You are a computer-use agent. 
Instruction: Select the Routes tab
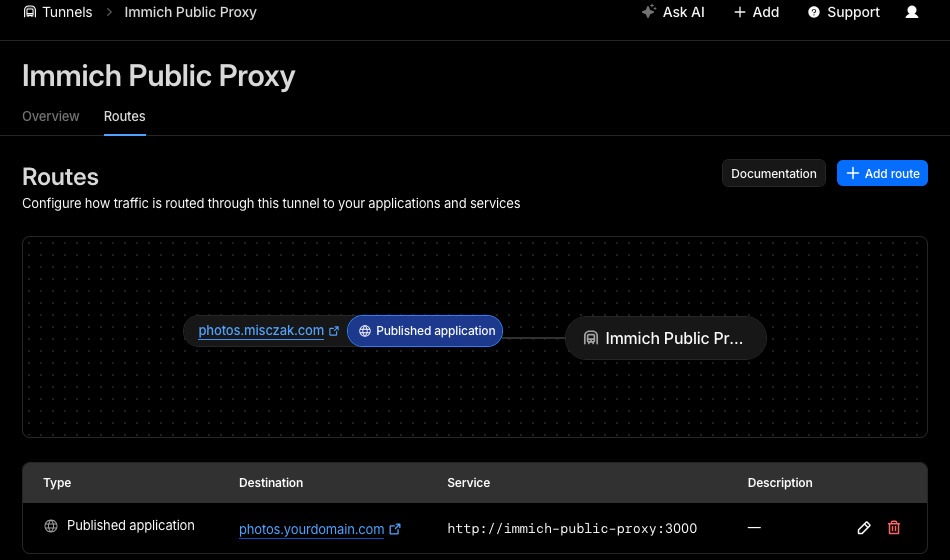pyautogui.click(x=125, y=116)
